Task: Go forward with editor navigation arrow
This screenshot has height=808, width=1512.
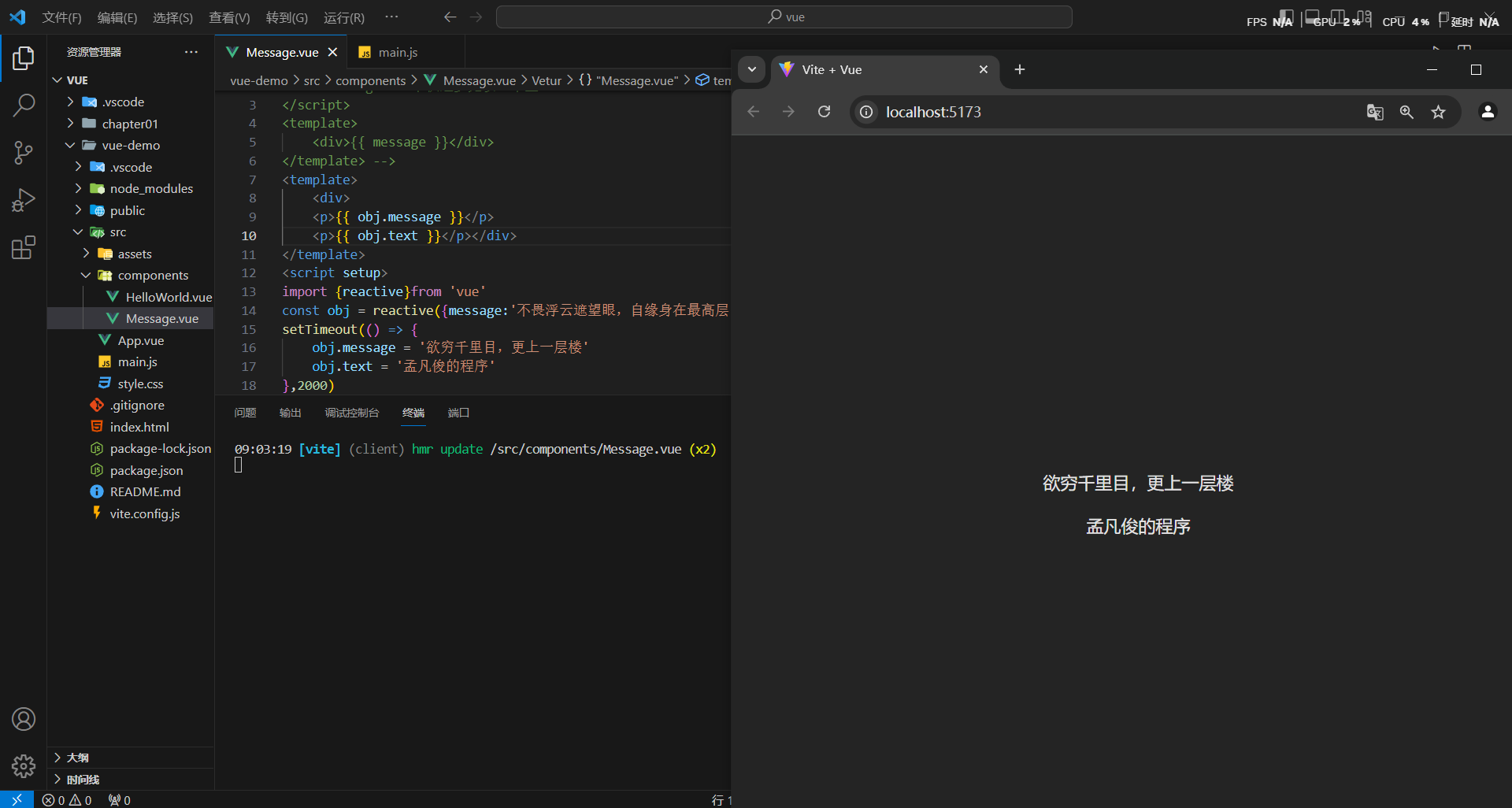Action: pyautogui.click(x=476, y=17)
